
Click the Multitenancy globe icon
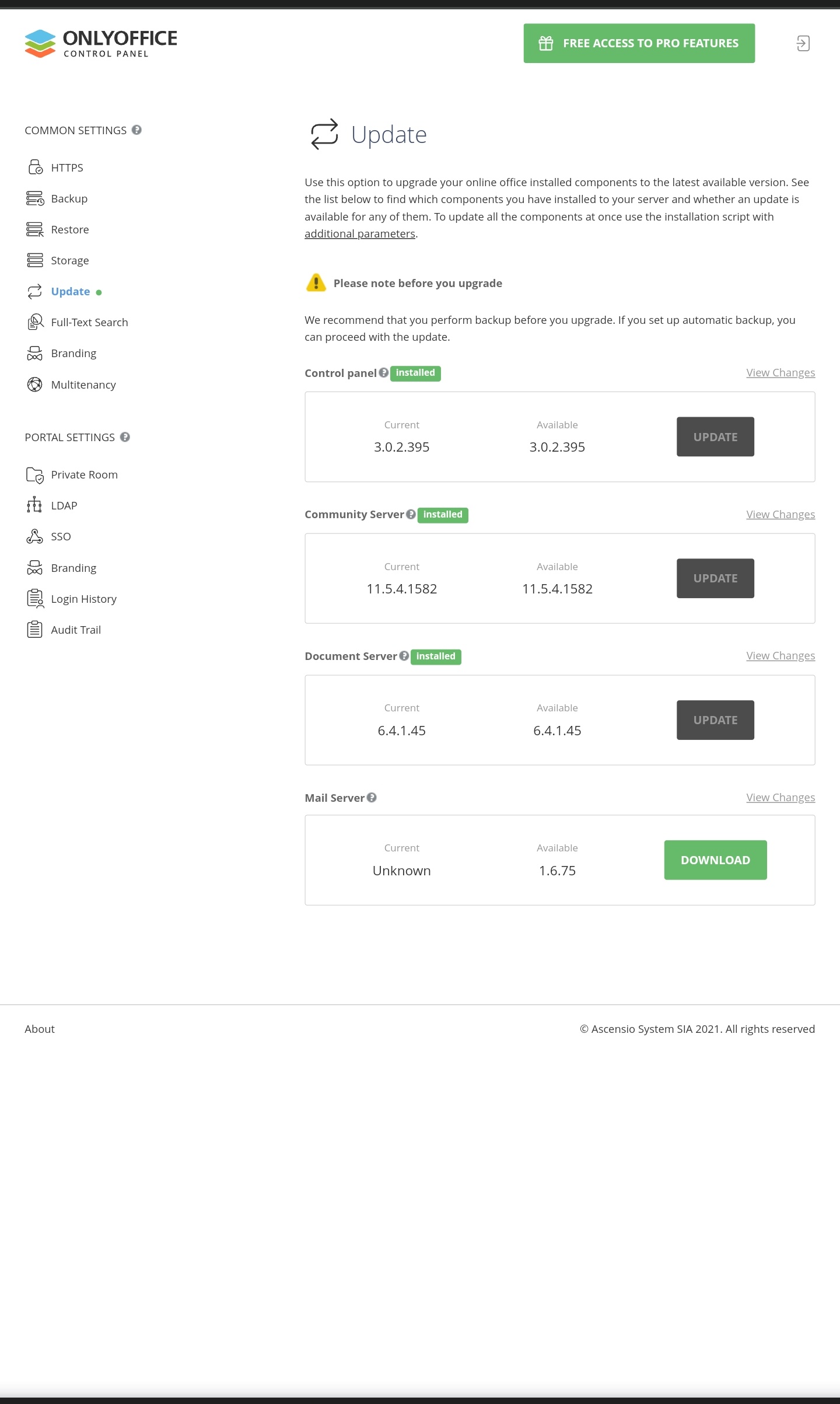pyautogui.click(x=35, y=385)
